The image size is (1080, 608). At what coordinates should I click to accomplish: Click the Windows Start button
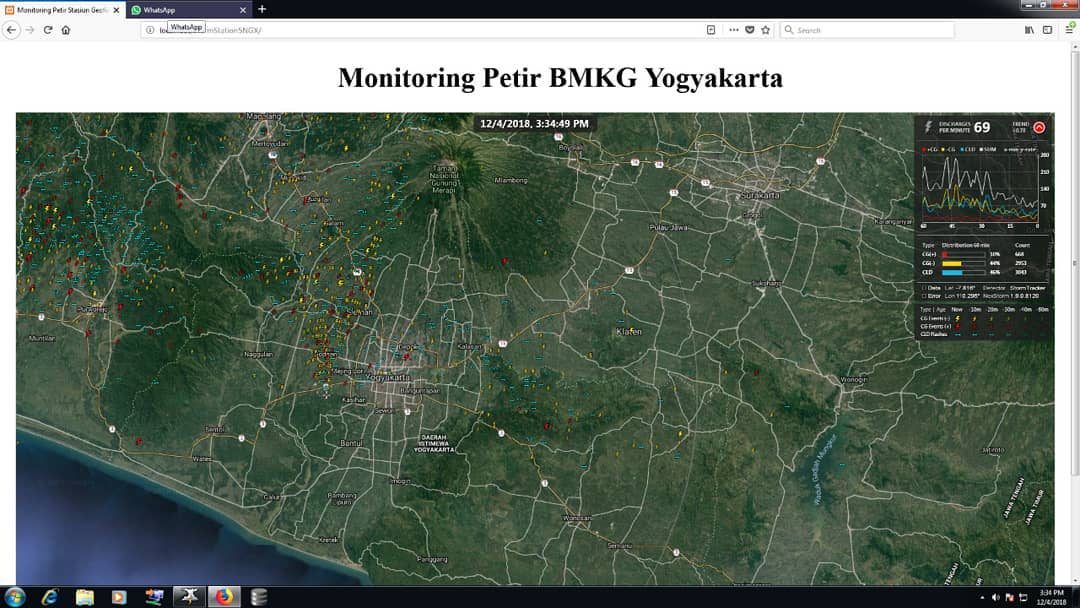coord(15,597)
